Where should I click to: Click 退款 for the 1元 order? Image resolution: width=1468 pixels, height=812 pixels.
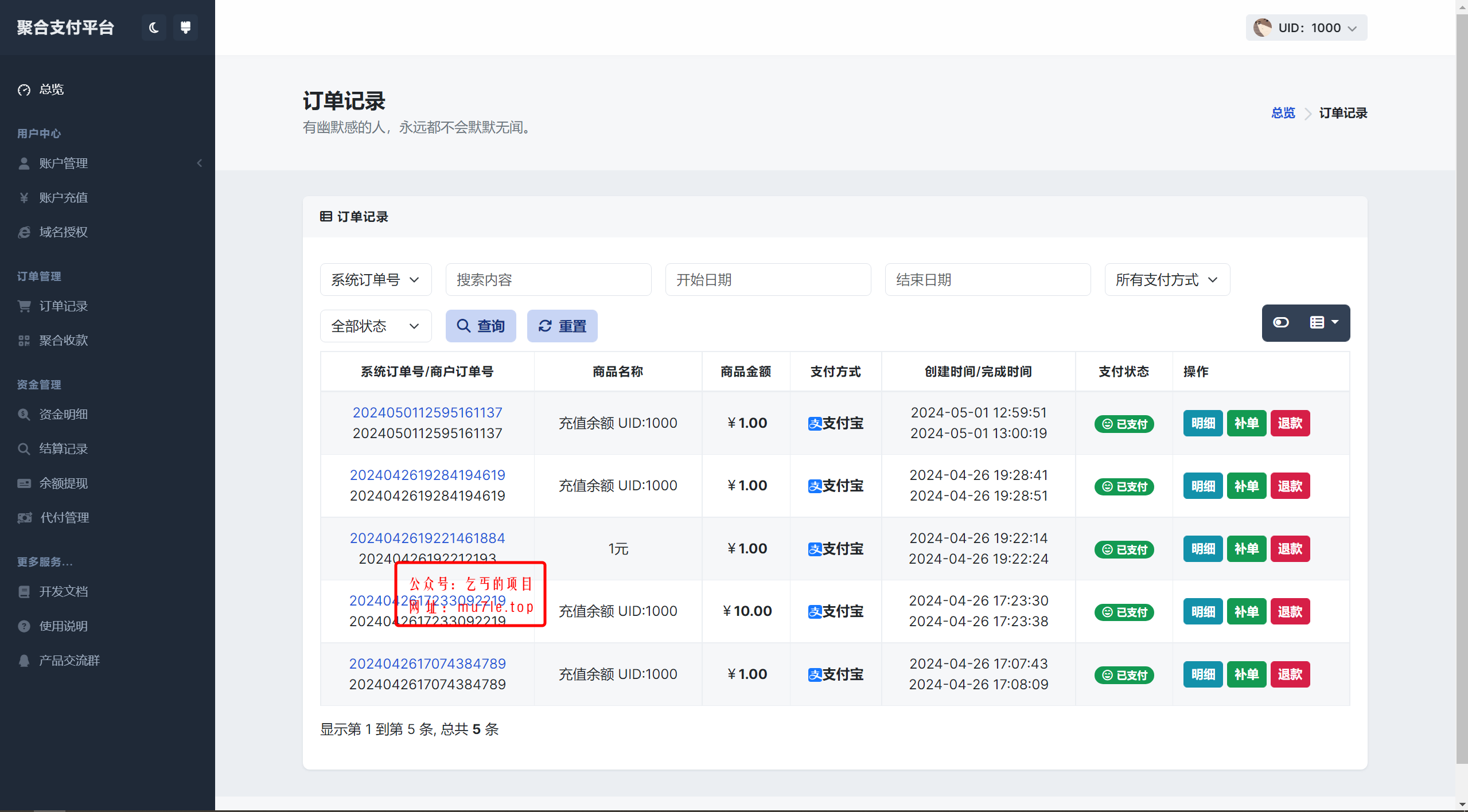coord(1290,549)
